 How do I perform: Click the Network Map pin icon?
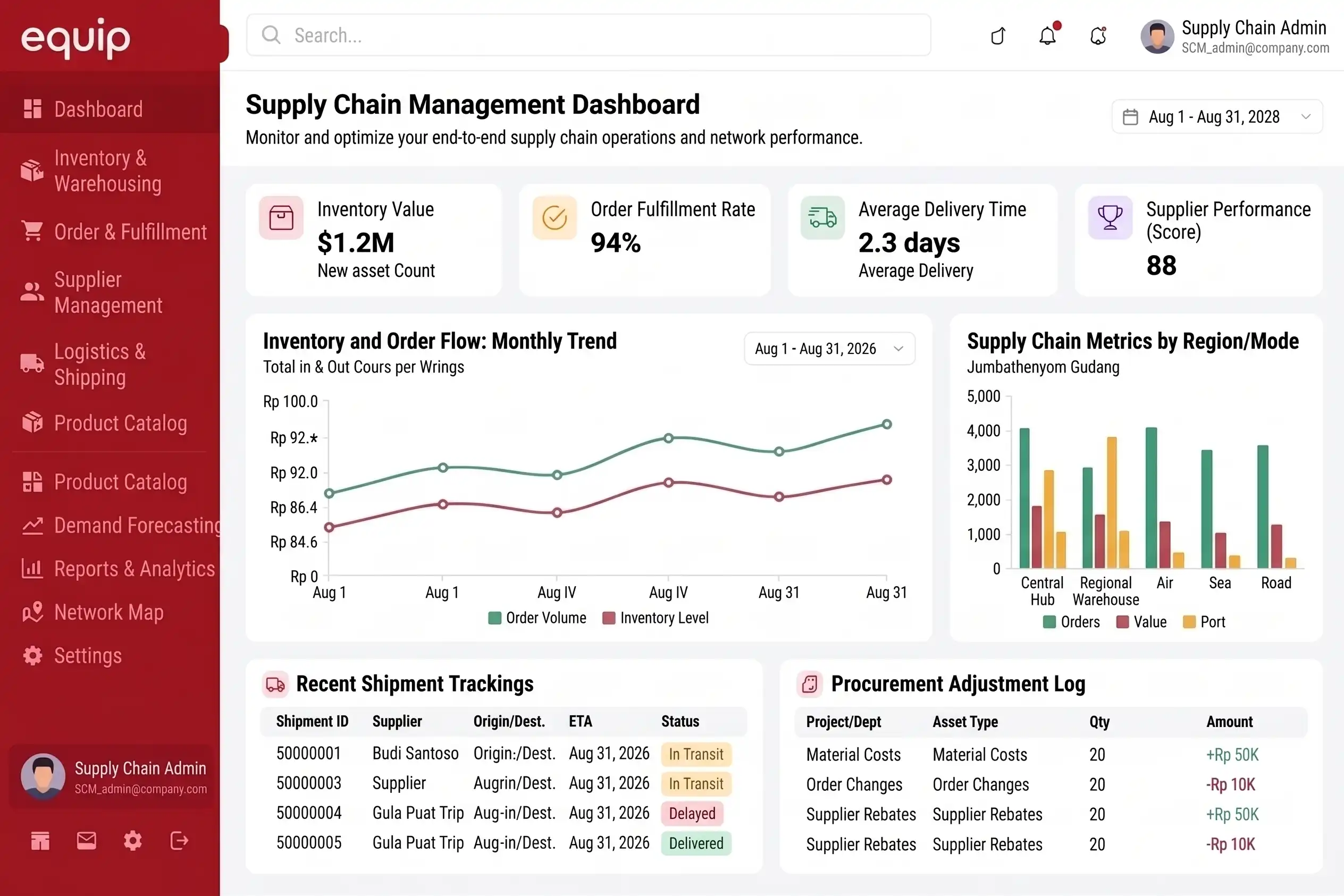[x=32, y=612]
